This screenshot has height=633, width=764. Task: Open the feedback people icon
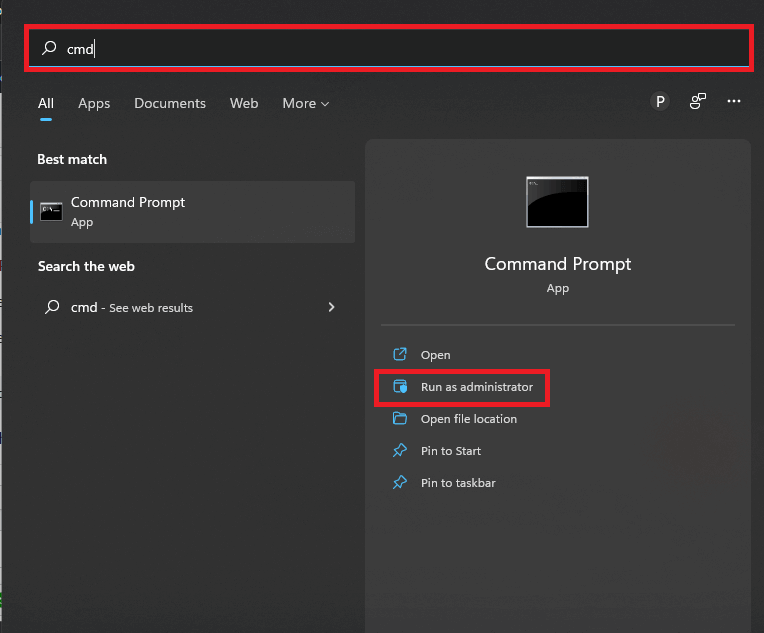(x=697, y=102)
